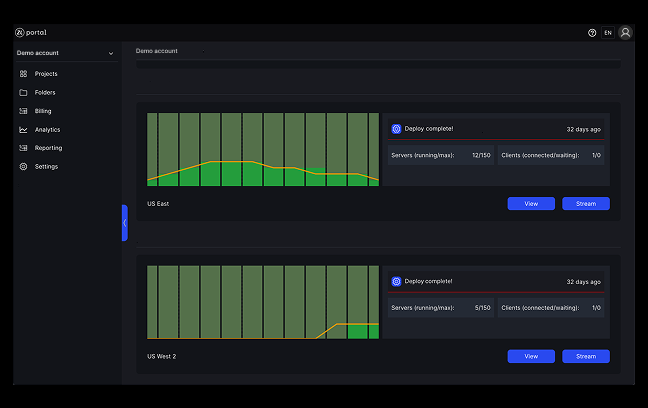Navigate to Reporting
Image resolution: width=648 pixels, height=408 pixels.
click(x=48, y=148)
